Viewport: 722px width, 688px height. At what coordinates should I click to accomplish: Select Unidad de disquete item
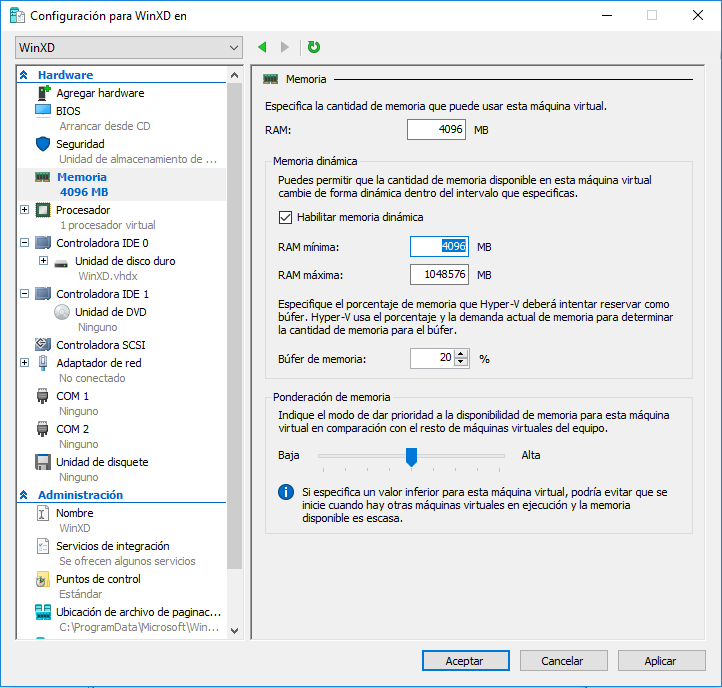point(102,462)
